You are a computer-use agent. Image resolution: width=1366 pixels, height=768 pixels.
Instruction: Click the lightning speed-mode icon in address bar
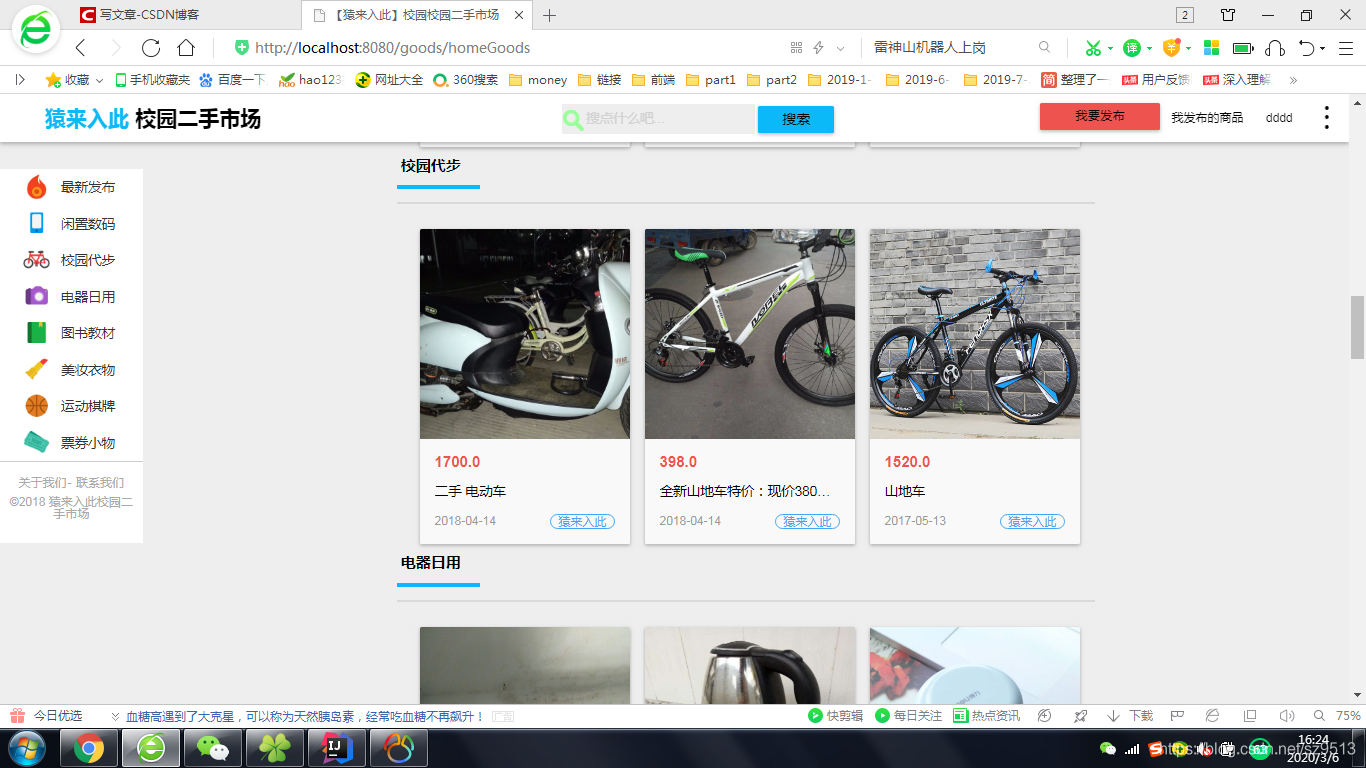(818, 48)
